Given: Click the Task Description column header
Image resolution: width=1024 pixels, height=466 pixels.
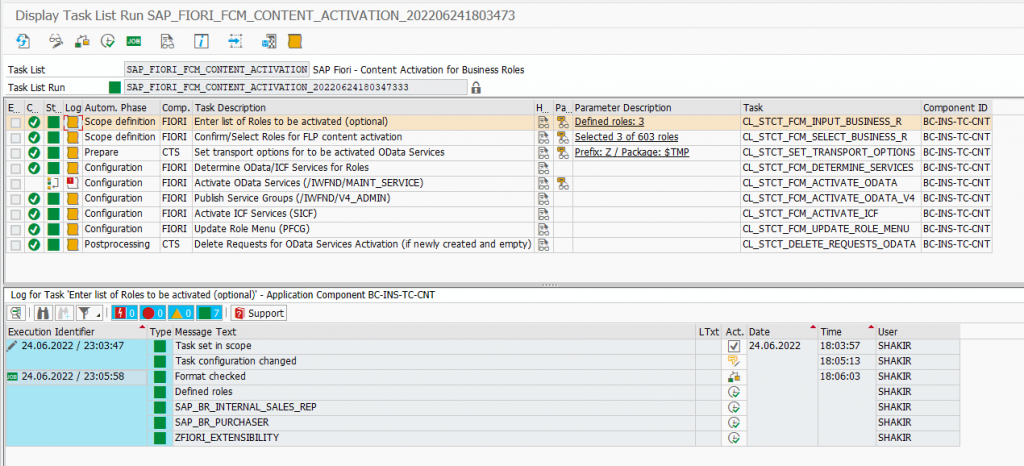Looking at the screenshot, I should point(363,107).
